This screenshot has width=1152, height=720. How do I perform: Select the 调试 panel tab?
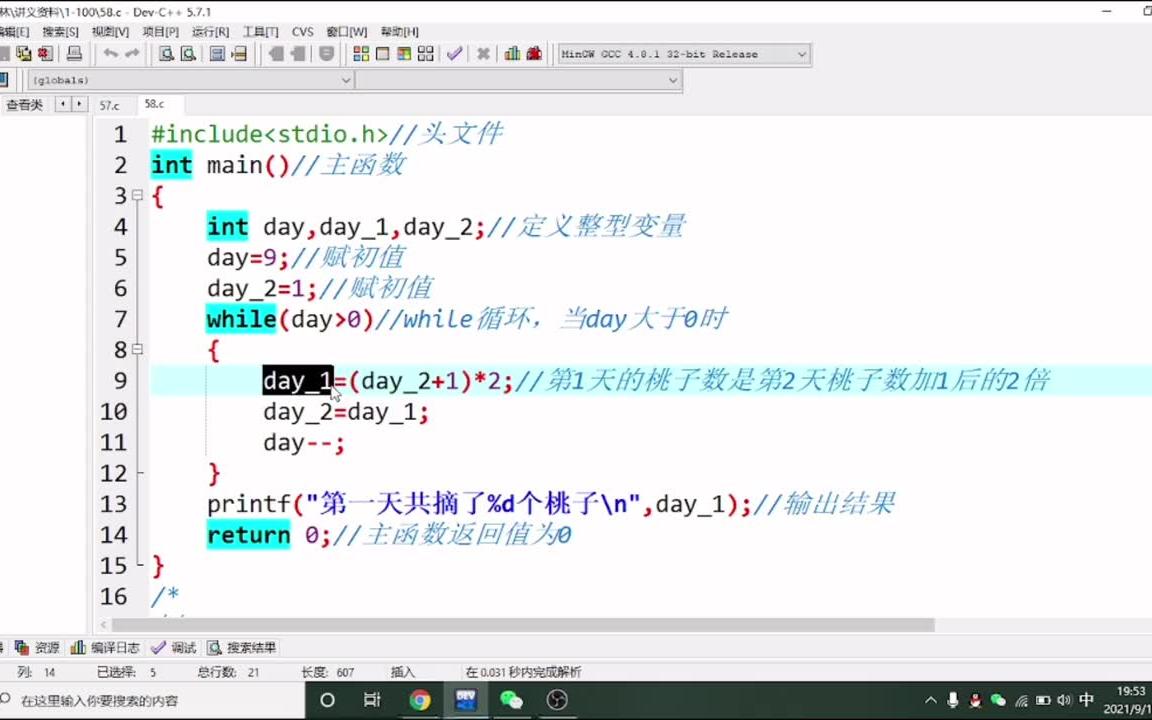tap(180, 647)
